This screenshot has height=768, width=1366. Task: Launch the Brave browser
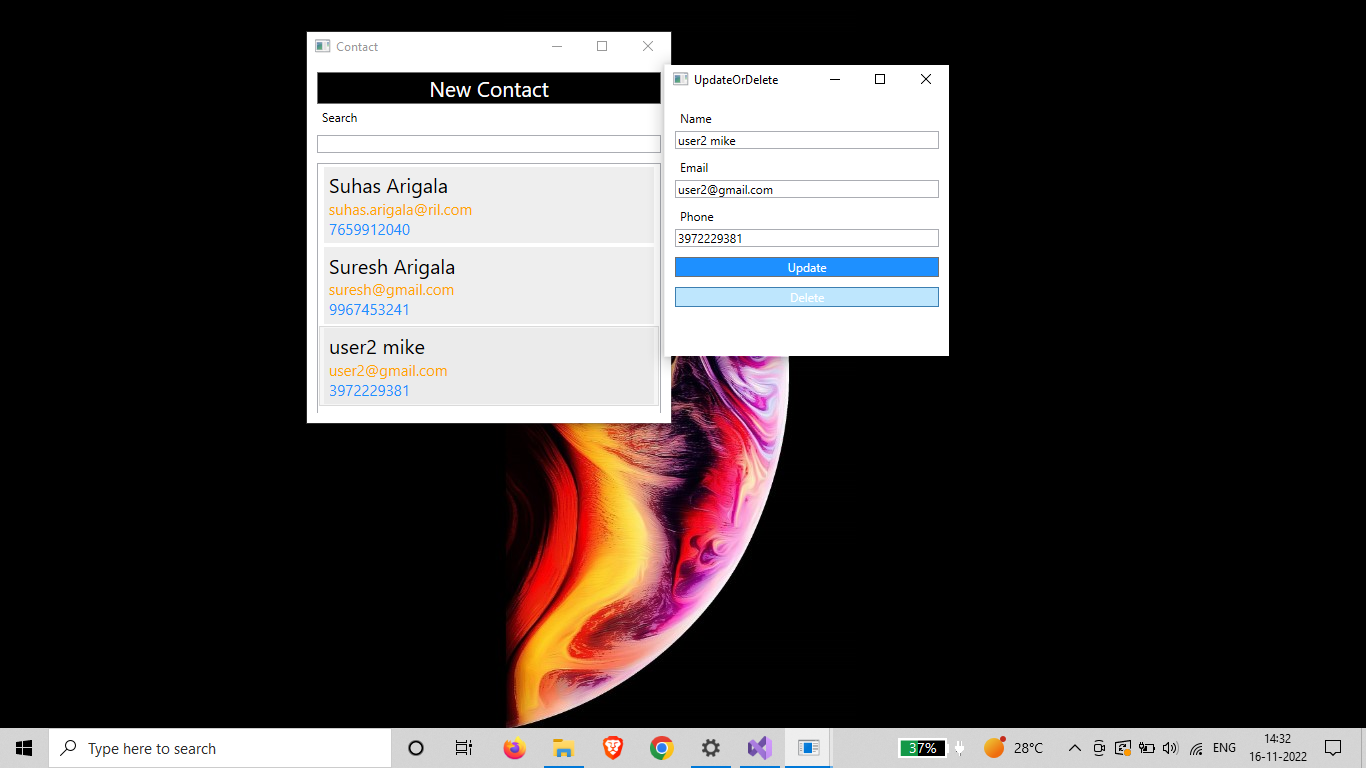611,747
